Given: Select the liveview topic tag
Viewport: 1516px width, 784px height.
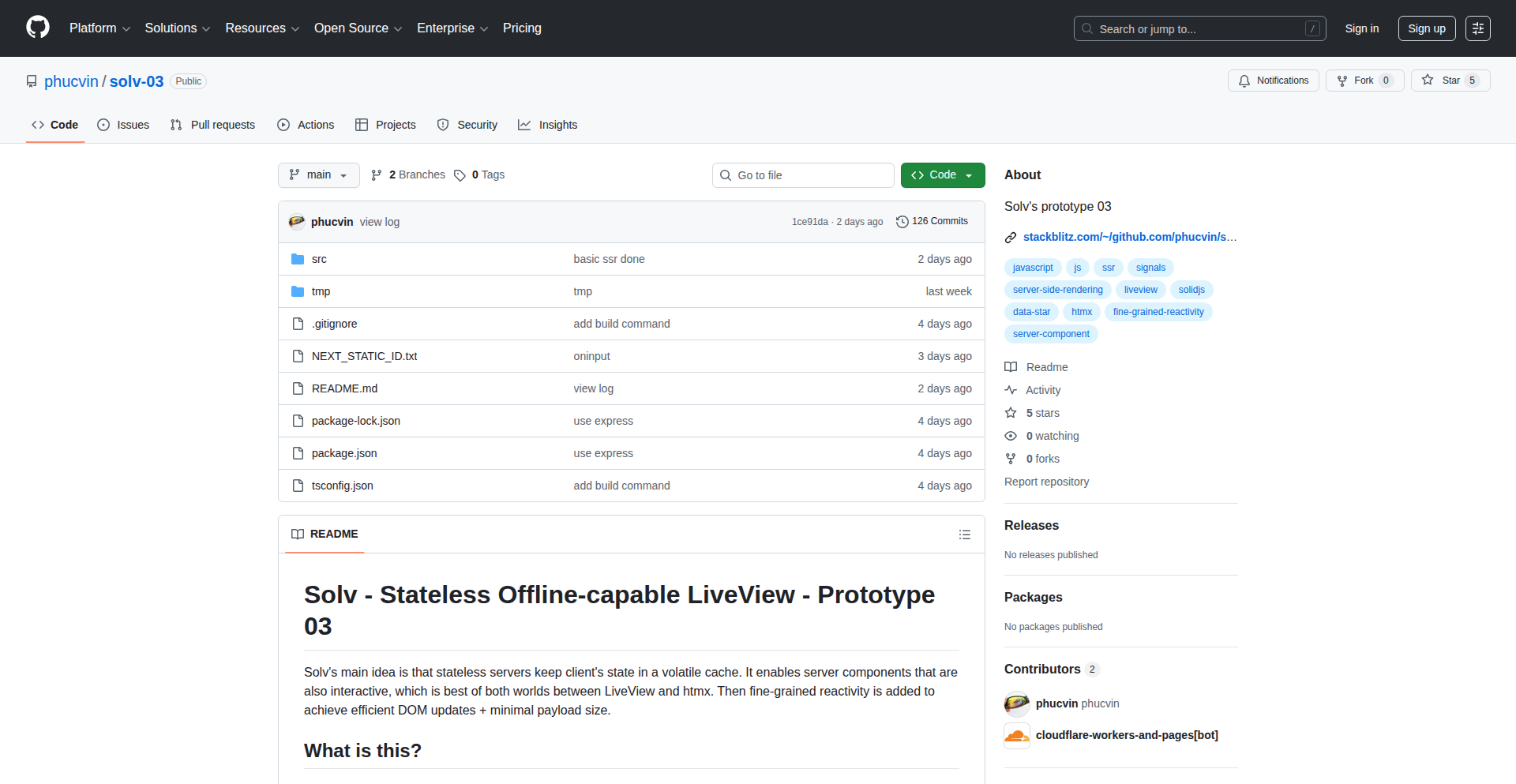Looking at the screenshot, I should pos(1140,290).
